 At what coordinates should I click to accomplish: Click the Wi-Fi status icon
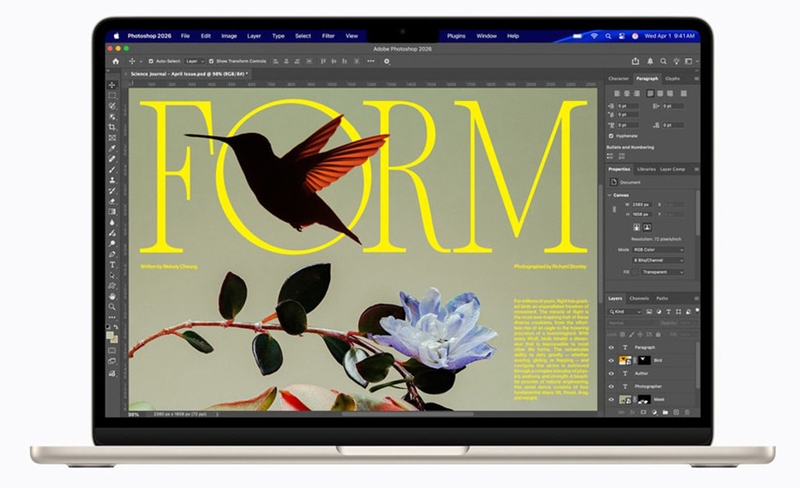coord(594,36)
